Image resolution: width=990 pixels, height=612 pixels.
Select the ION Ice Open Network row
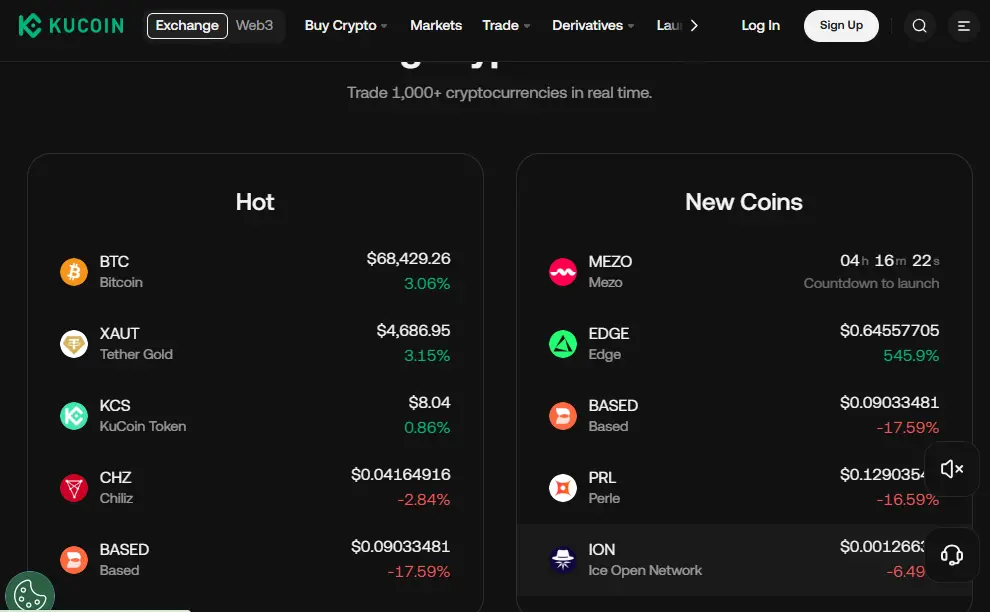coord(744,558)
